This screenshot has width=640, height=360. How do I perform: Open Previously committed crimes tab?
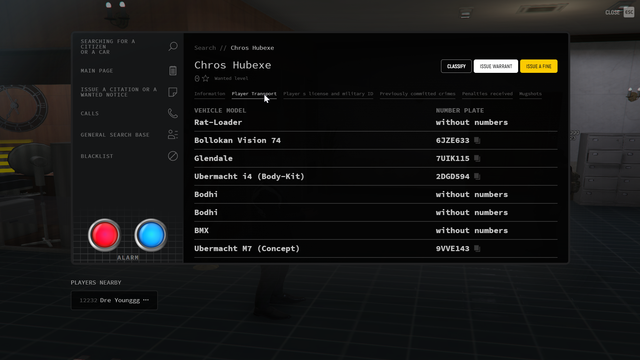417,94
